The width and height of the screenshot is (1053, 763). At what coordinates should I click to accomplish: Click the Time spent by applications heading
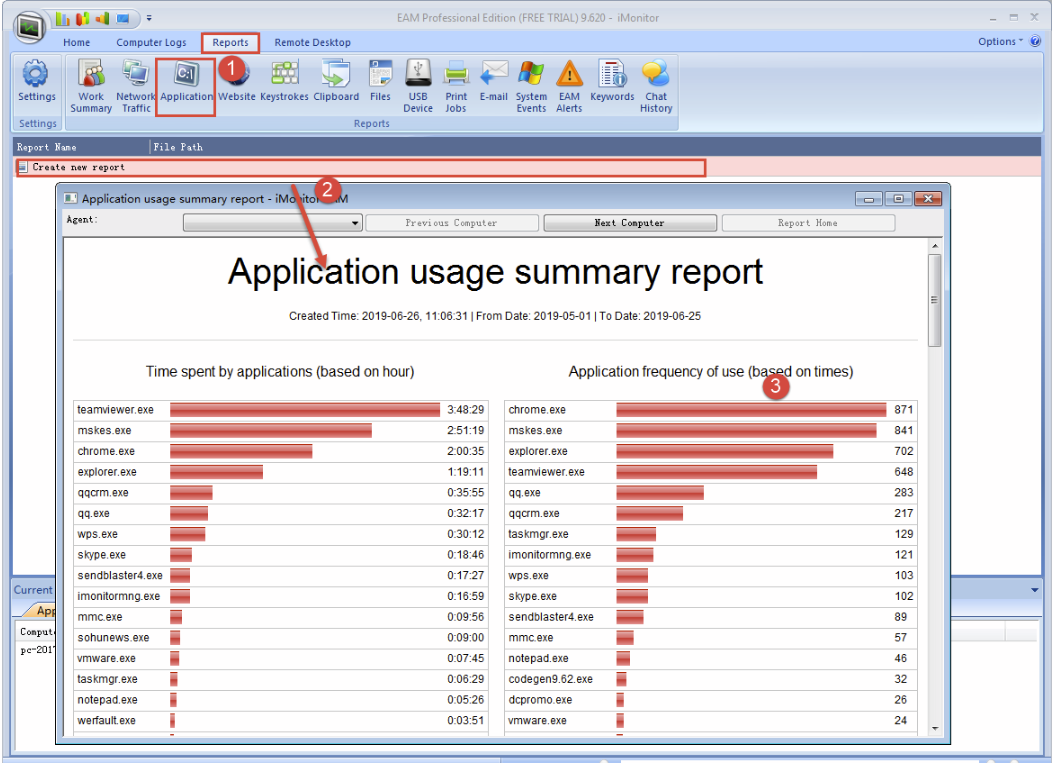click(280, 371)
